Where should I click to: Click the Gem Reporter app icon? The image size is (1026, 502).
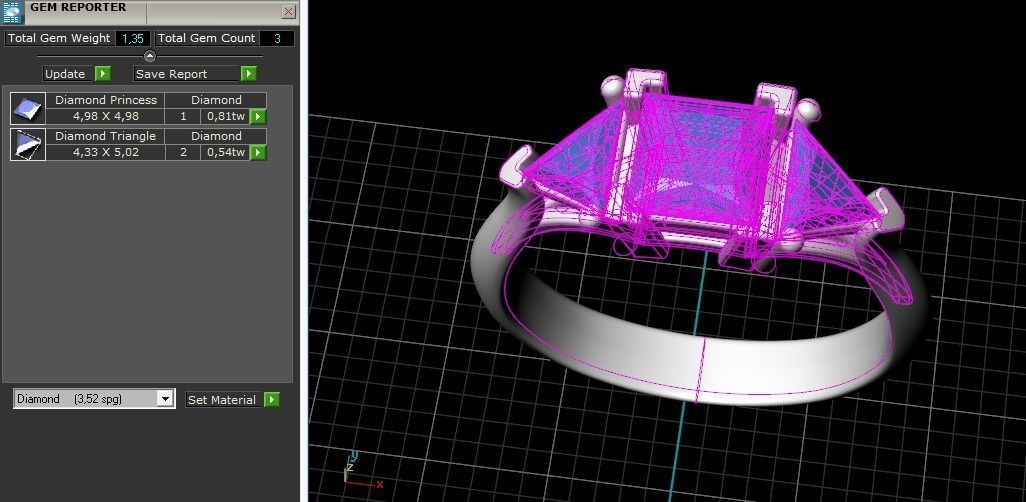coord(13,12)
